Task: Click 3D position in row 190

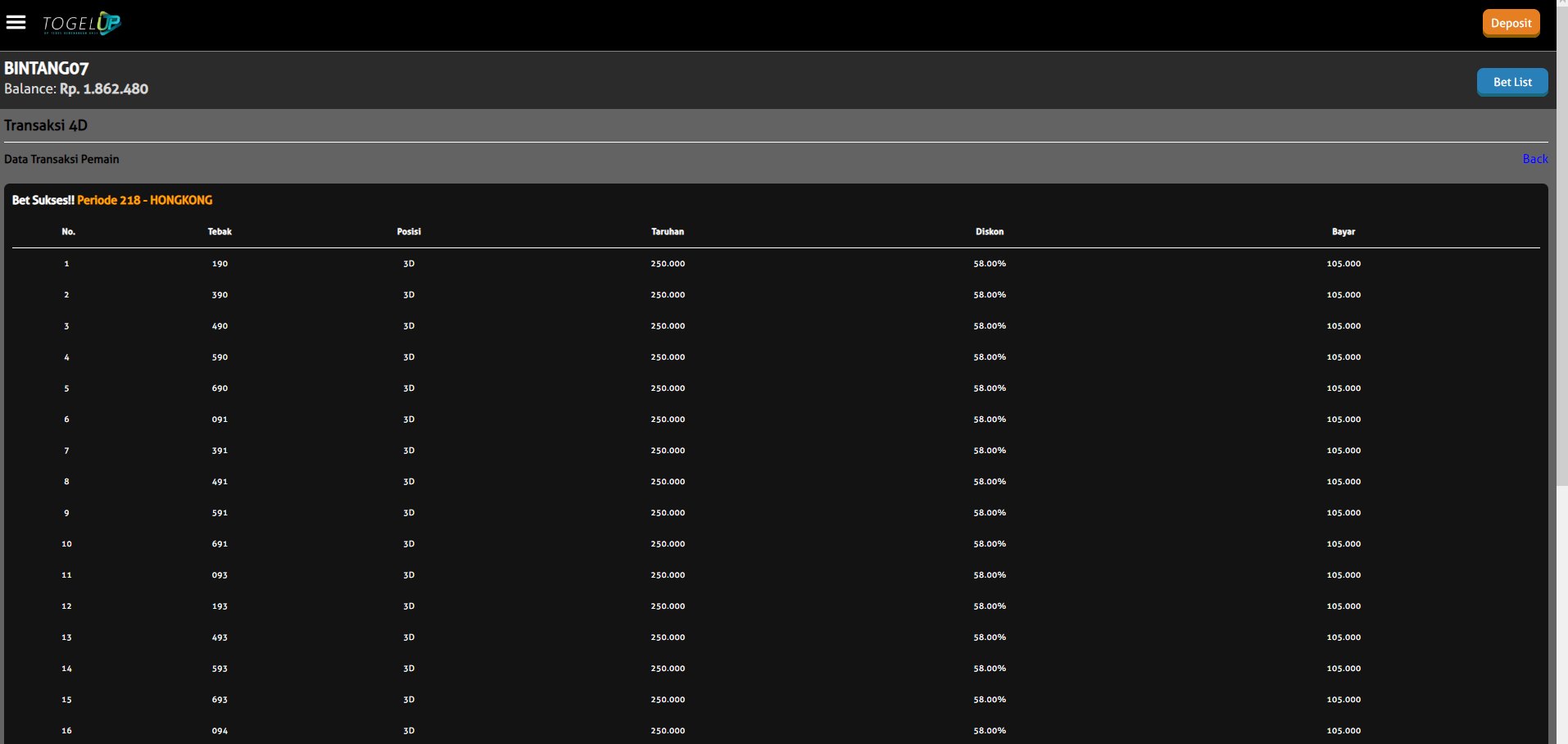Action: click(x=409, y=264)
